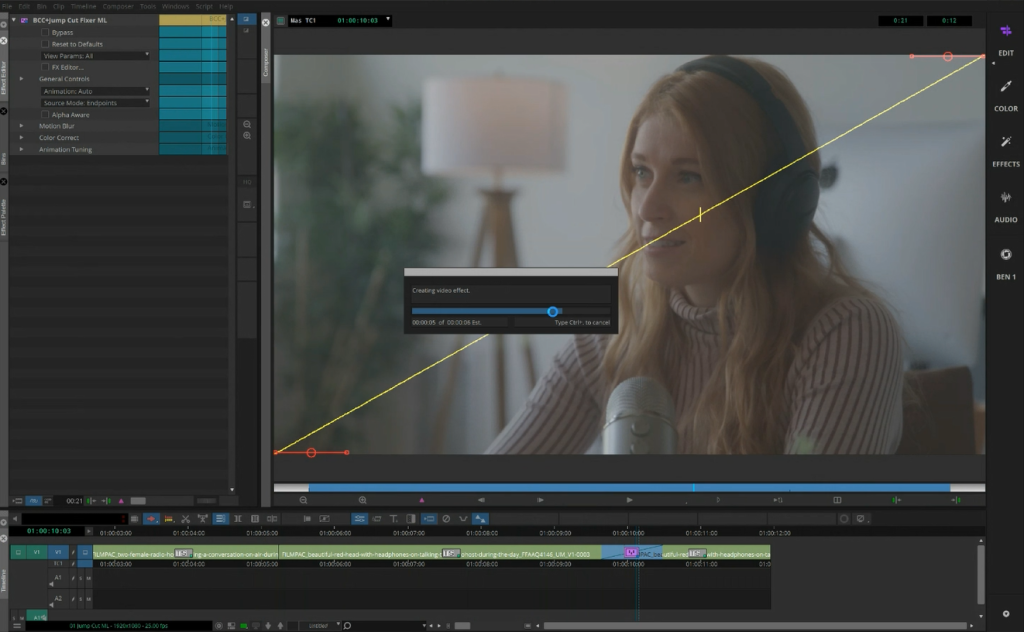Click the purple effect icon on timeline clip

tap(631, 552)
